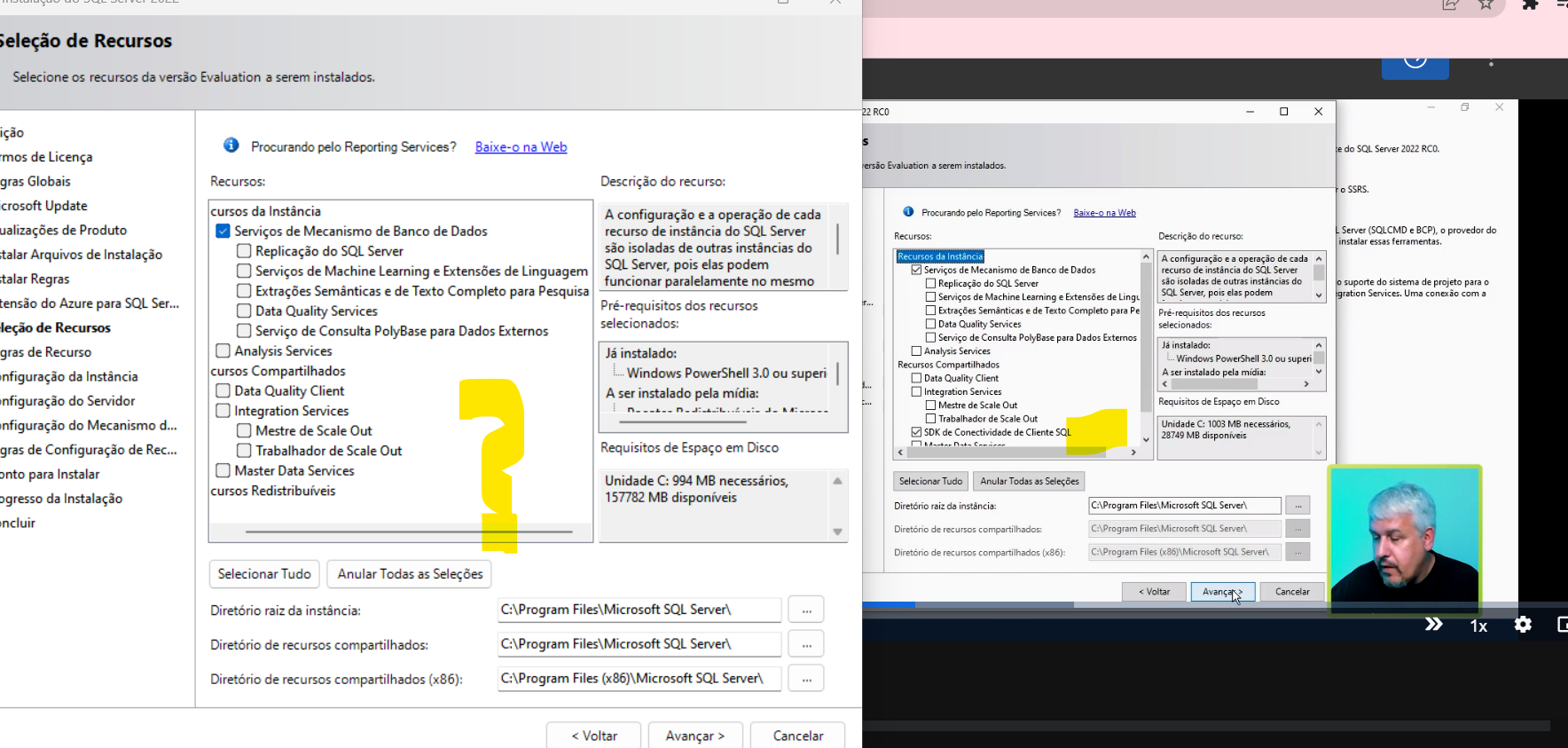Click 'leção de Recursos' bold sidebar step

55,327
